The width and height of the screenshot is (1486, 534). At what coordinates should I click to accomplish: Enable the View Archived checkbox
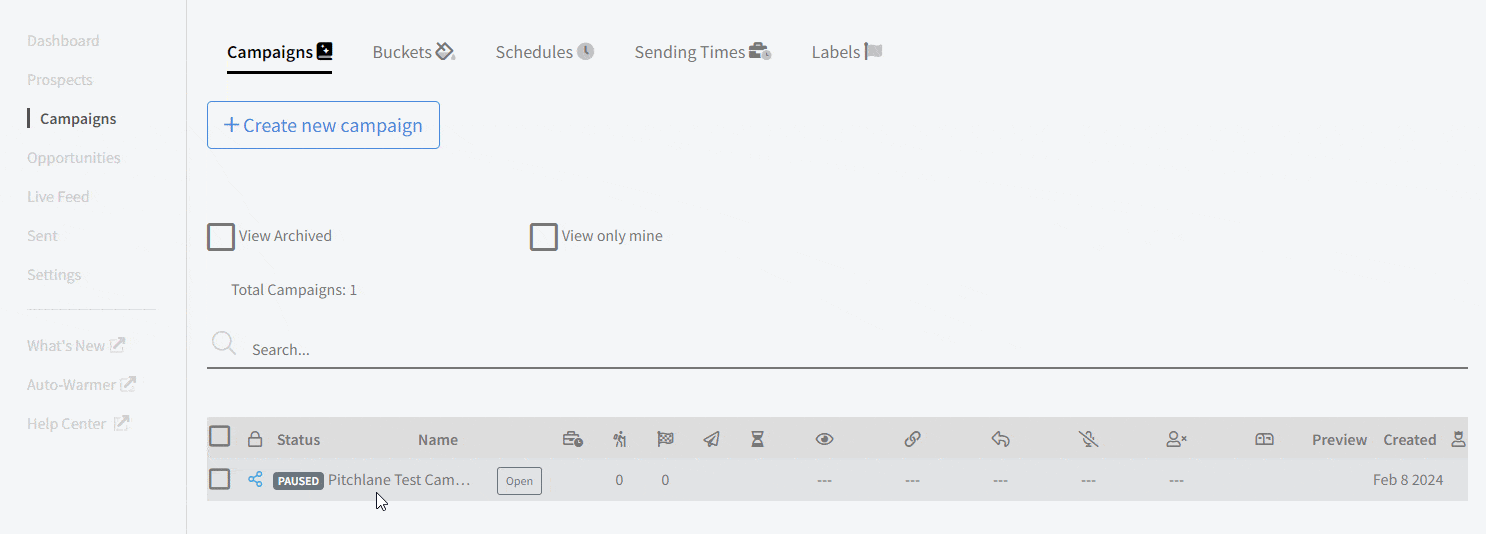221,237
